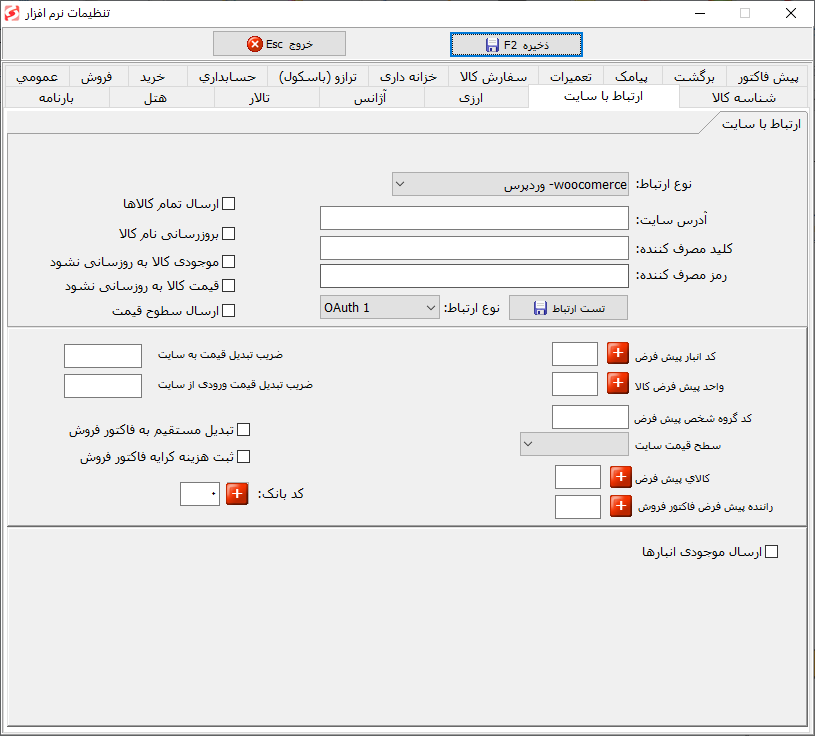This screenshot has width=815, height=736.
Task: Click the کد بانک input box
Action: (200, 494)
